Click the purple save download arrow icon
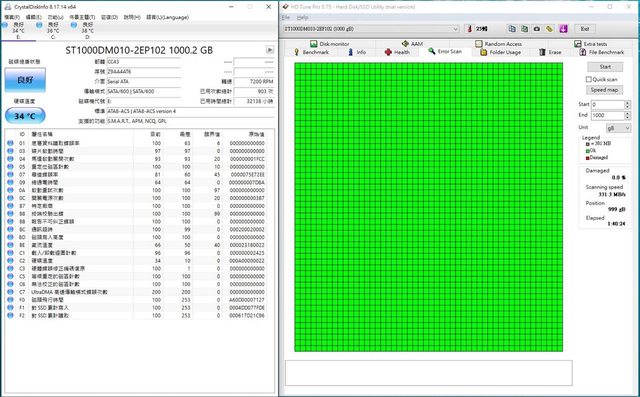640x397 pixels. (563, 29)
